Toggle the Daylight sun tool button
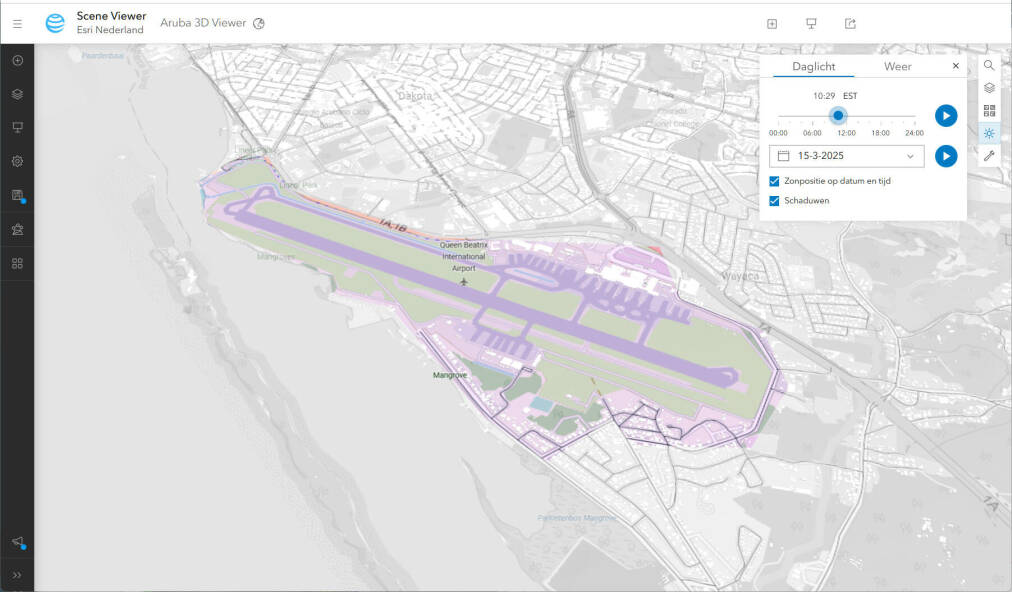1012x592 pixels. 989,133
